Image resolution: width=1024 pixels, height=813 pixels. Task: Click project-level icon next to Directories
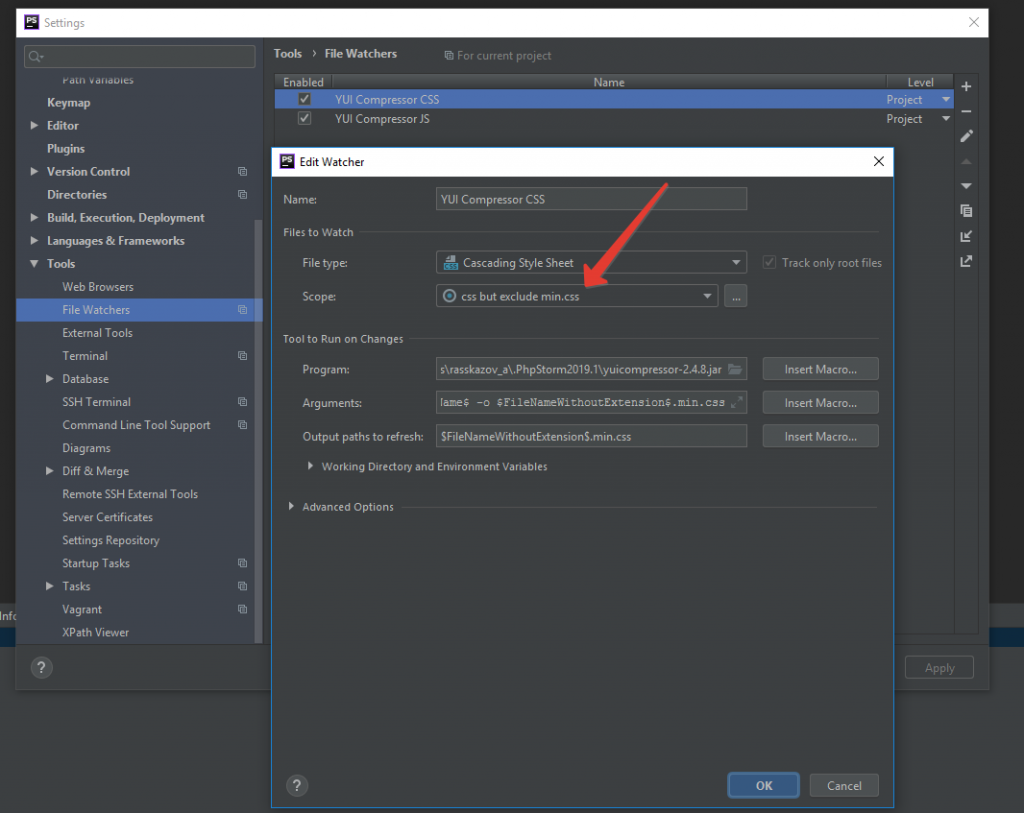242,195
